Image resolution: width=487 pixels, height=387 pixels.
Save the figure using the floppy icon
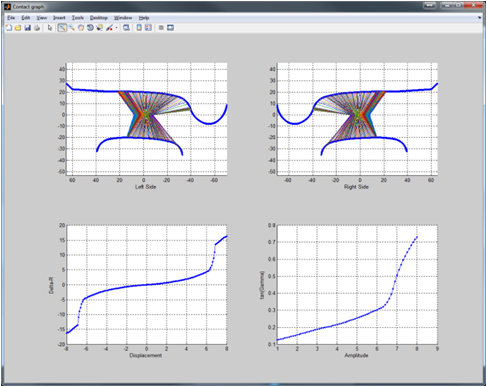(28, 28)
